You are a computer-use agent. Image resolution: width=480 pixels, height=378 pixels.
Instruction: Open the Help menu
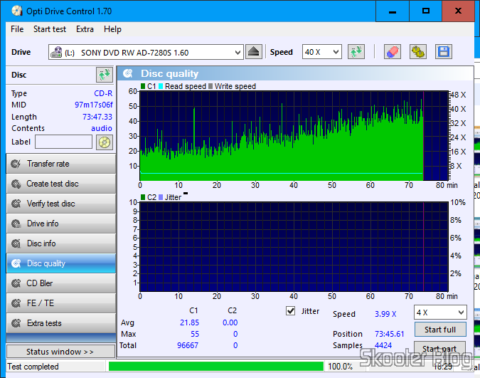coord(112,29)
